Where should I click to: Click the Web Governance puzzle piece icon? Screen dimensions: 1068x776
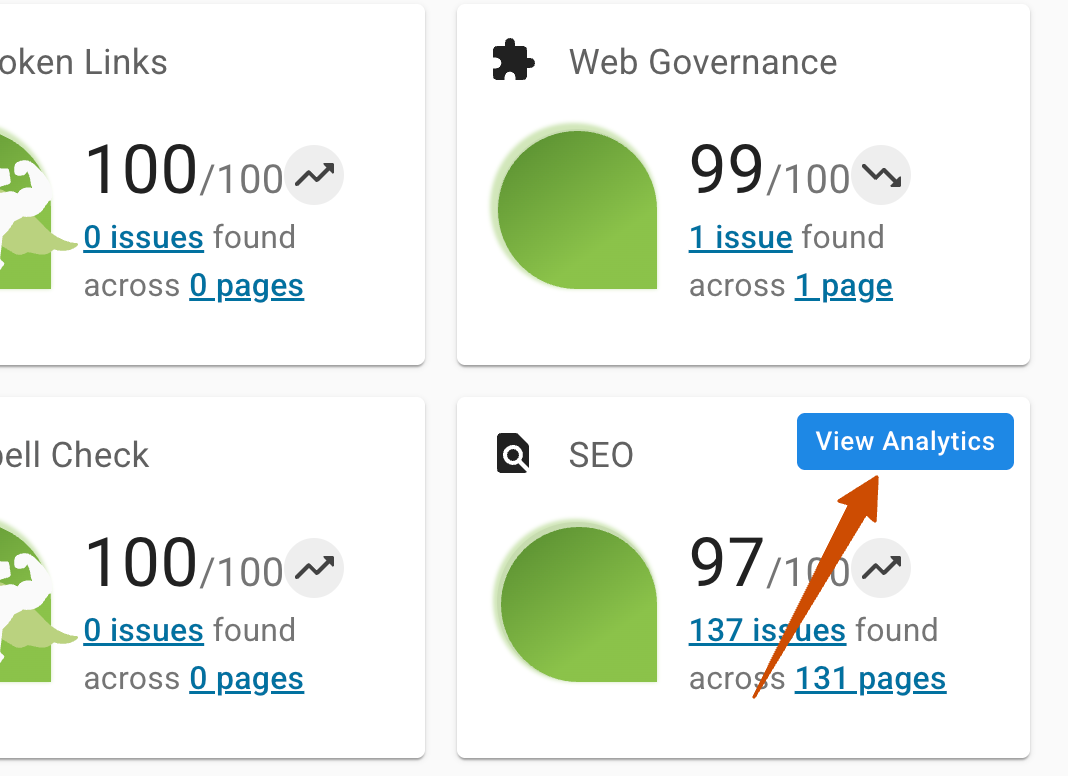(512, 60)
